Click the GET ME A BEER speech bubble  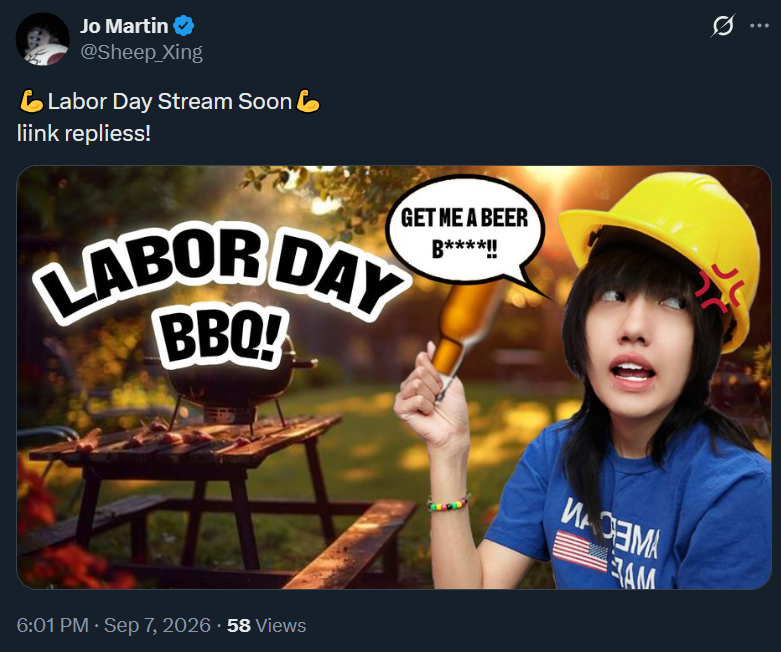coord(465,232)
